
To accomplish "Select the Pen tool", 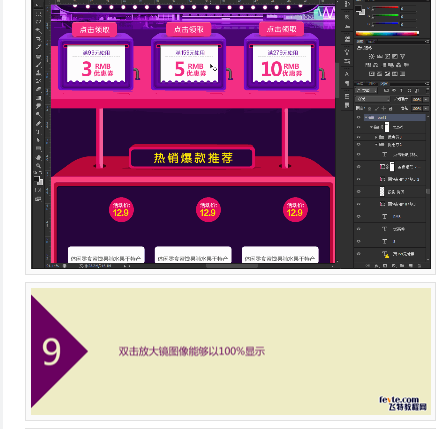I will [x=39, y=123].
